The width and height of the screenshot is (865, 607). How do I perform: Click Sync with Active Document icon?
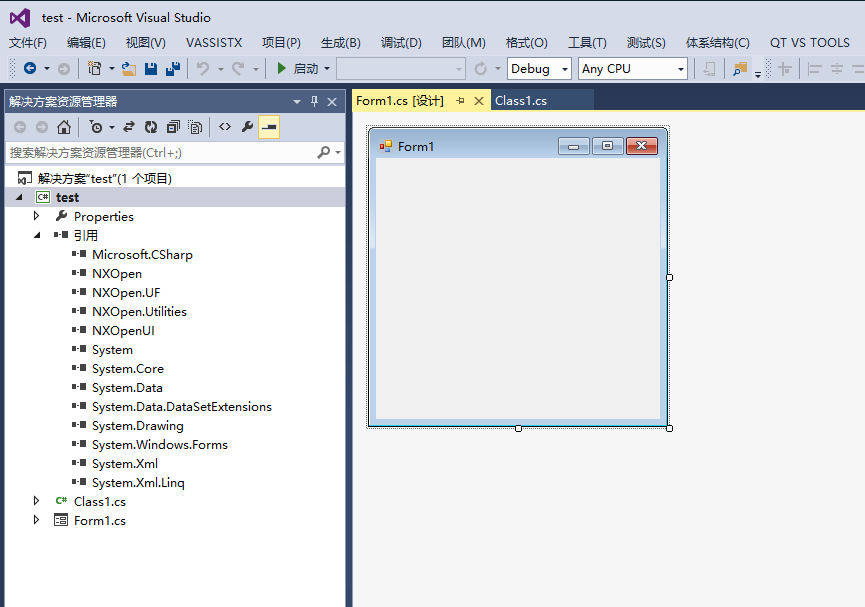129,127
